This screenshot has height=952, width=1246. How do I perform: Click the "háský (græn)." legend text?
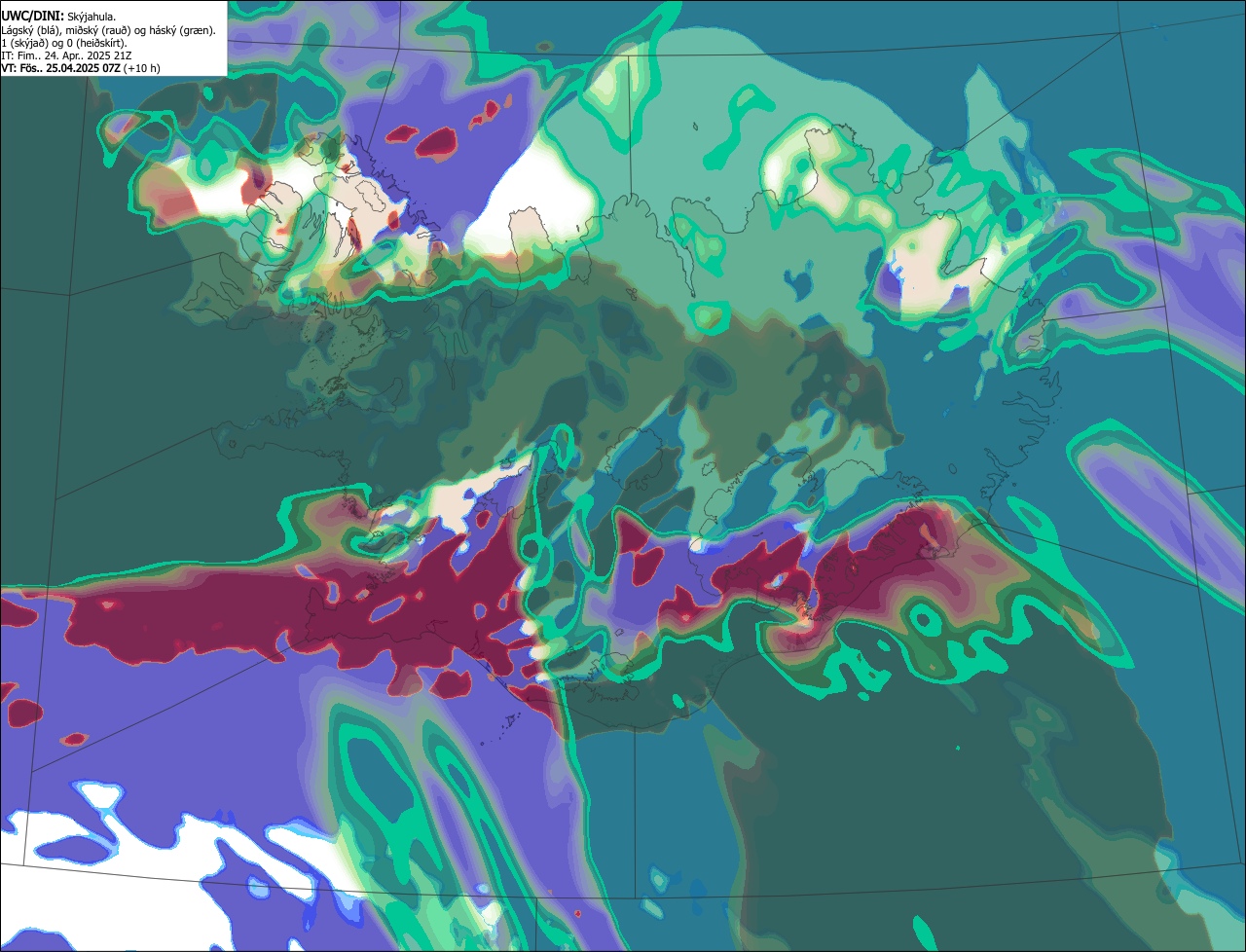pos(182,31)
